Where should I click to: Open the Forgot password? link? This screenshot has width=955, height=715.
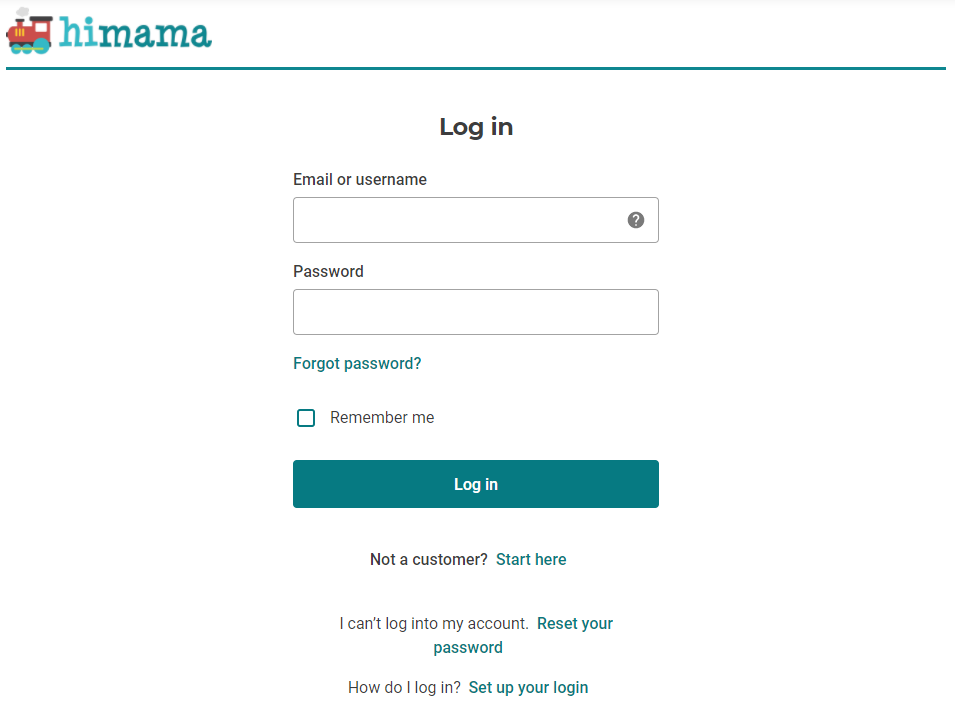click(x=357, y=363)
